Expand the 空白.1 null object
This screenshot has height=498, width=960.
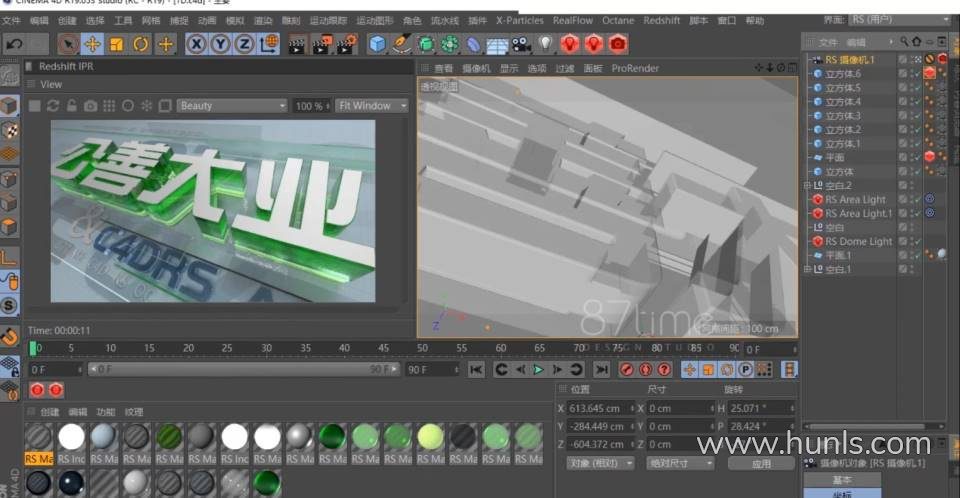point(807,269)
